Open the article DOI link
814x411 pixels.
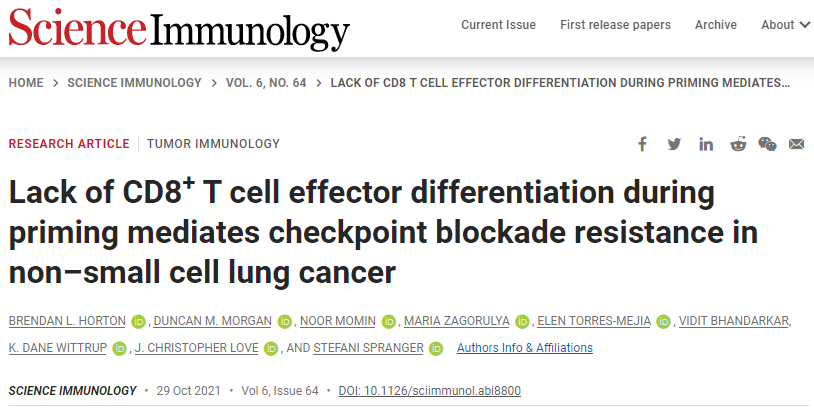tap(429, 391)
